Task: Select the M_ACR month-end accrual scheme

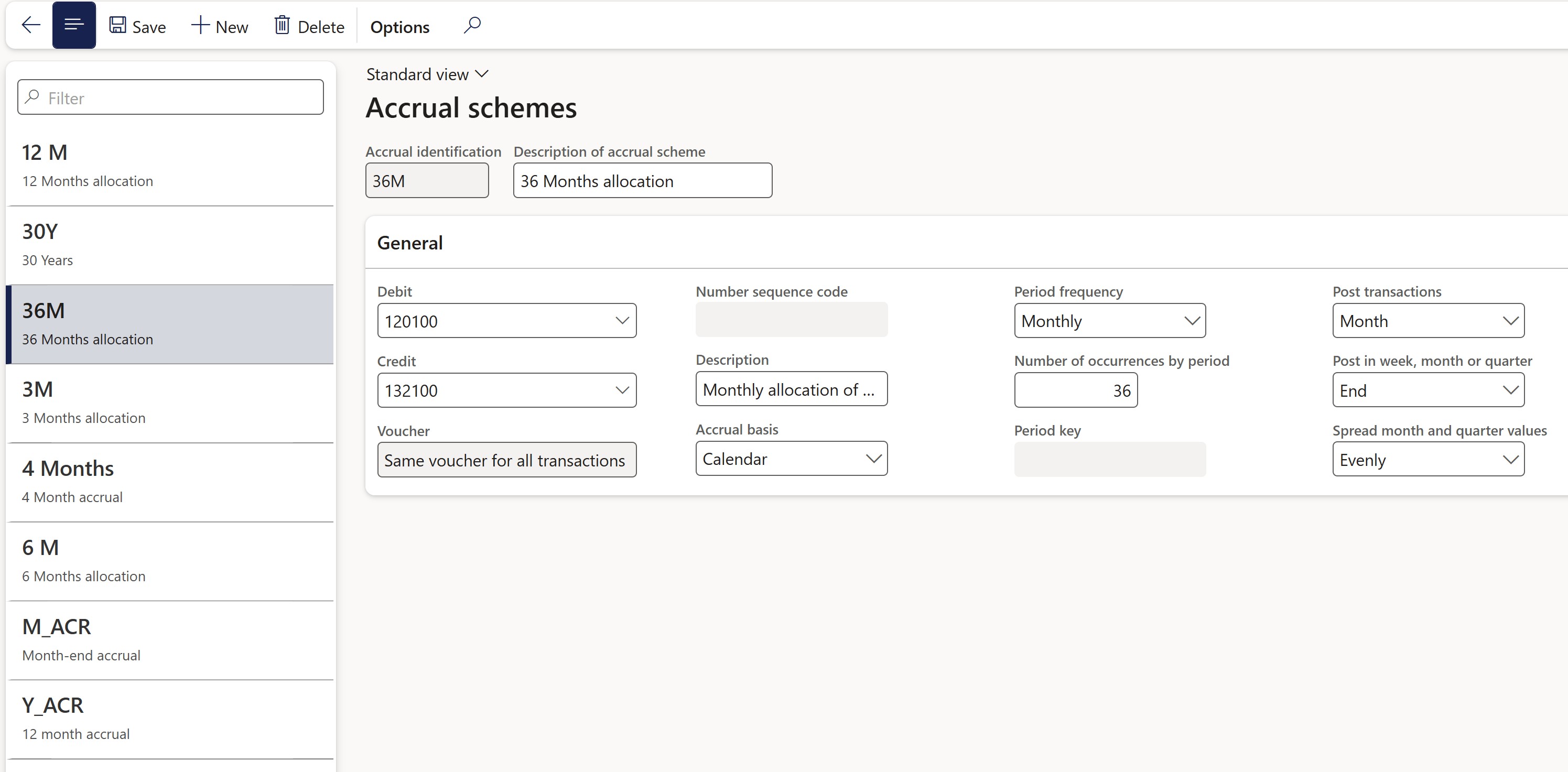Action: (170, 640)
